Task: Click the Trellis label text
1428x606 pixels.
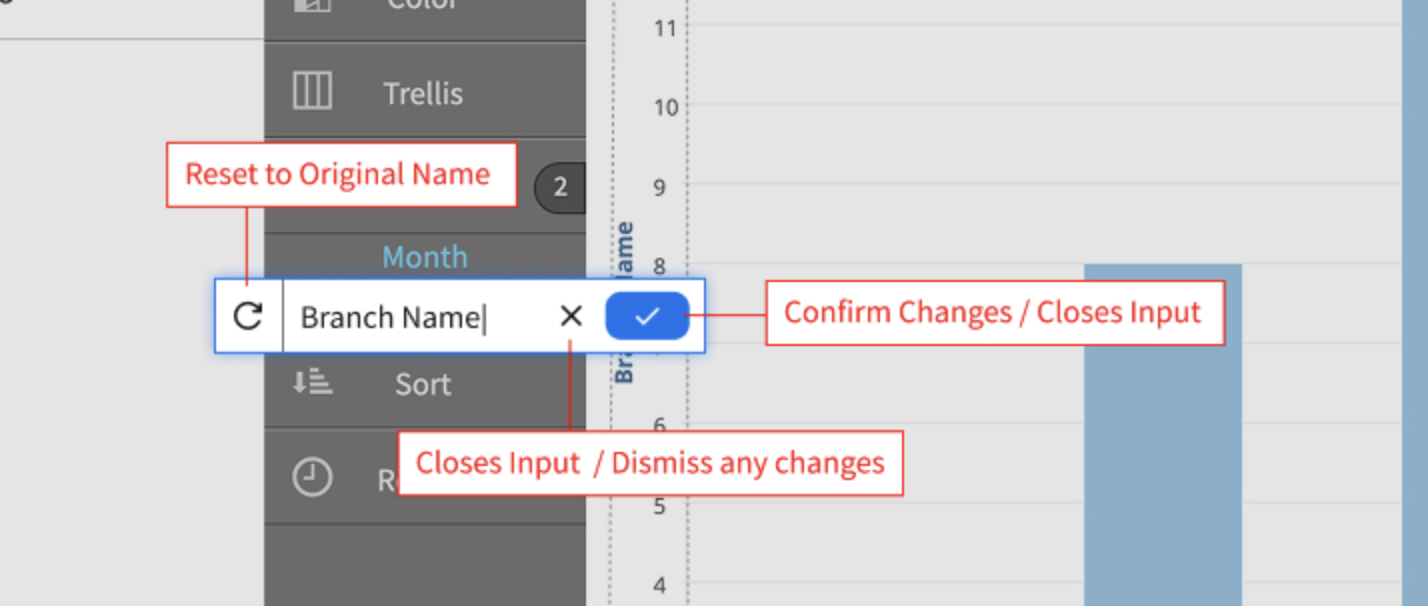Action: click(423, 92)
